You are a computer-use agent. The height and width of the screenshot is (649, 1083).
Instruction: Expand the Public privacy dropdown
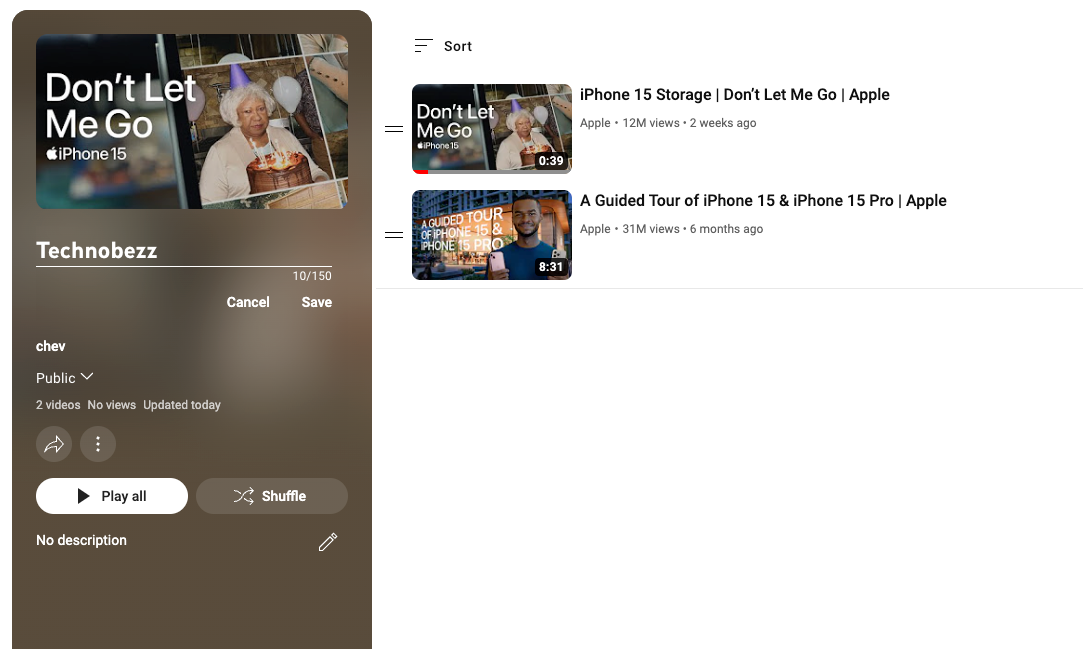click(64, 378)
